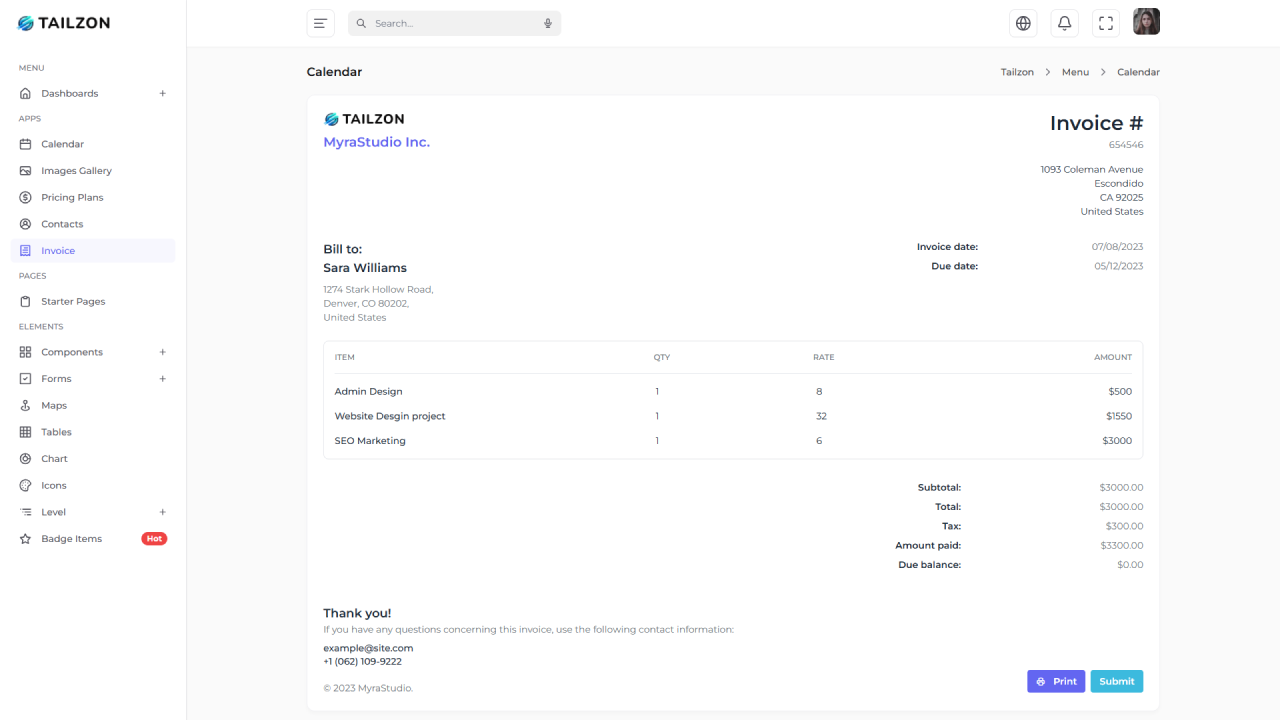Image resolution: width=1280 pixels, height=720 pixels.
Task: Open the notifications bell
Action: click(x=1063, y=22)
